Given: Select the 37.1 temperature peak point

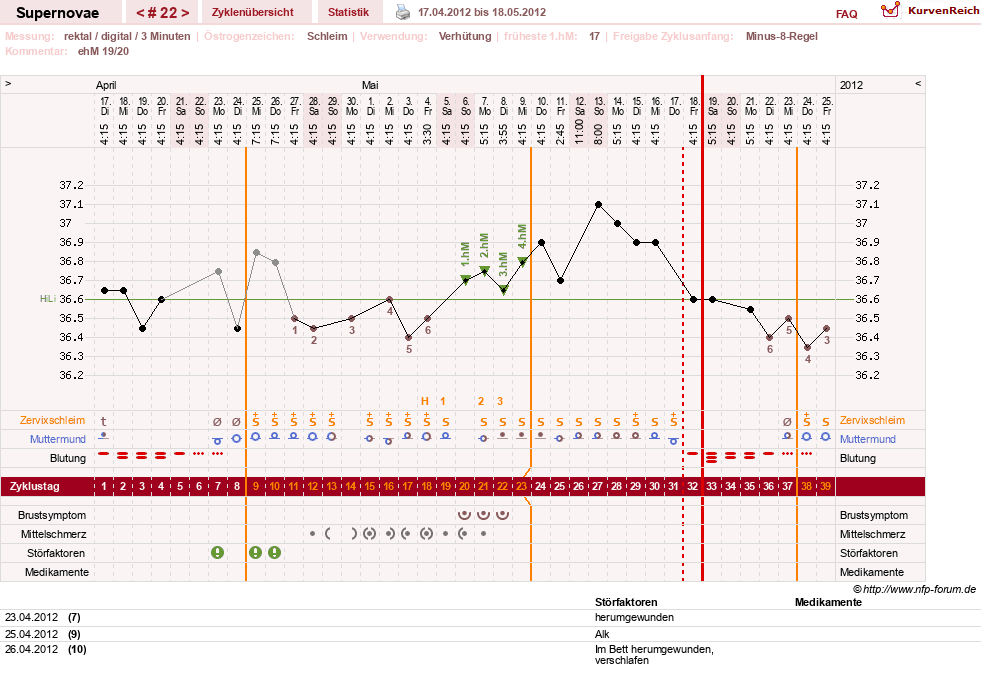Looking at the screenshot, I should point(599,205).
